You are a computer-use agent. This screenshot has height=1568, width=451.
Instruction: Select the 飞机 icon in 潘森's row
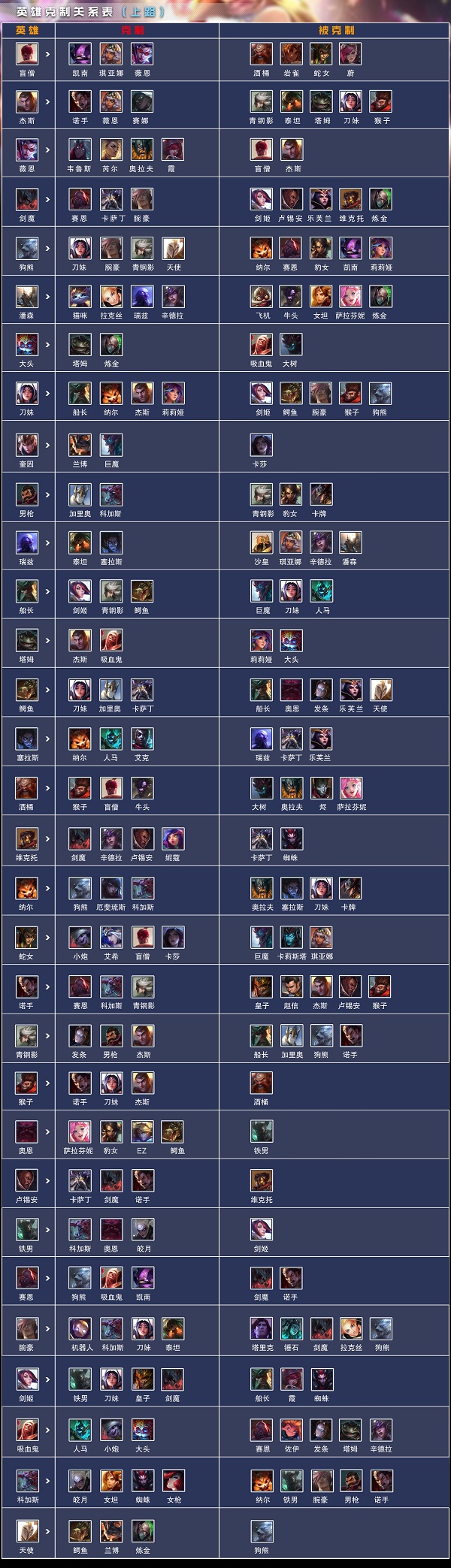tap(262, 296)
